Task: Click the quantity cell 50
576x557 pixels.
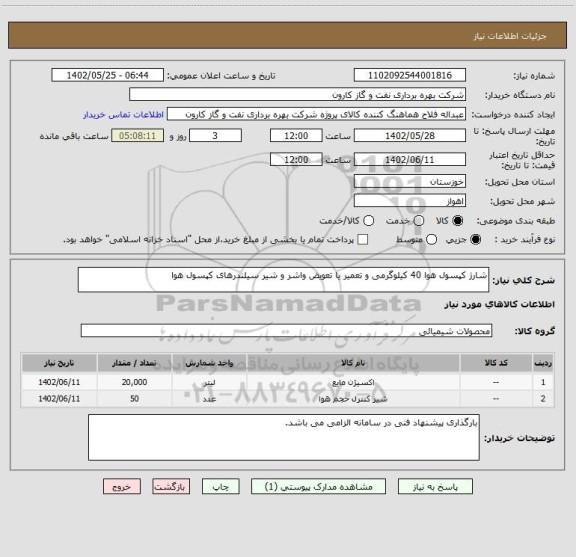Action: [x=134, y=399]
